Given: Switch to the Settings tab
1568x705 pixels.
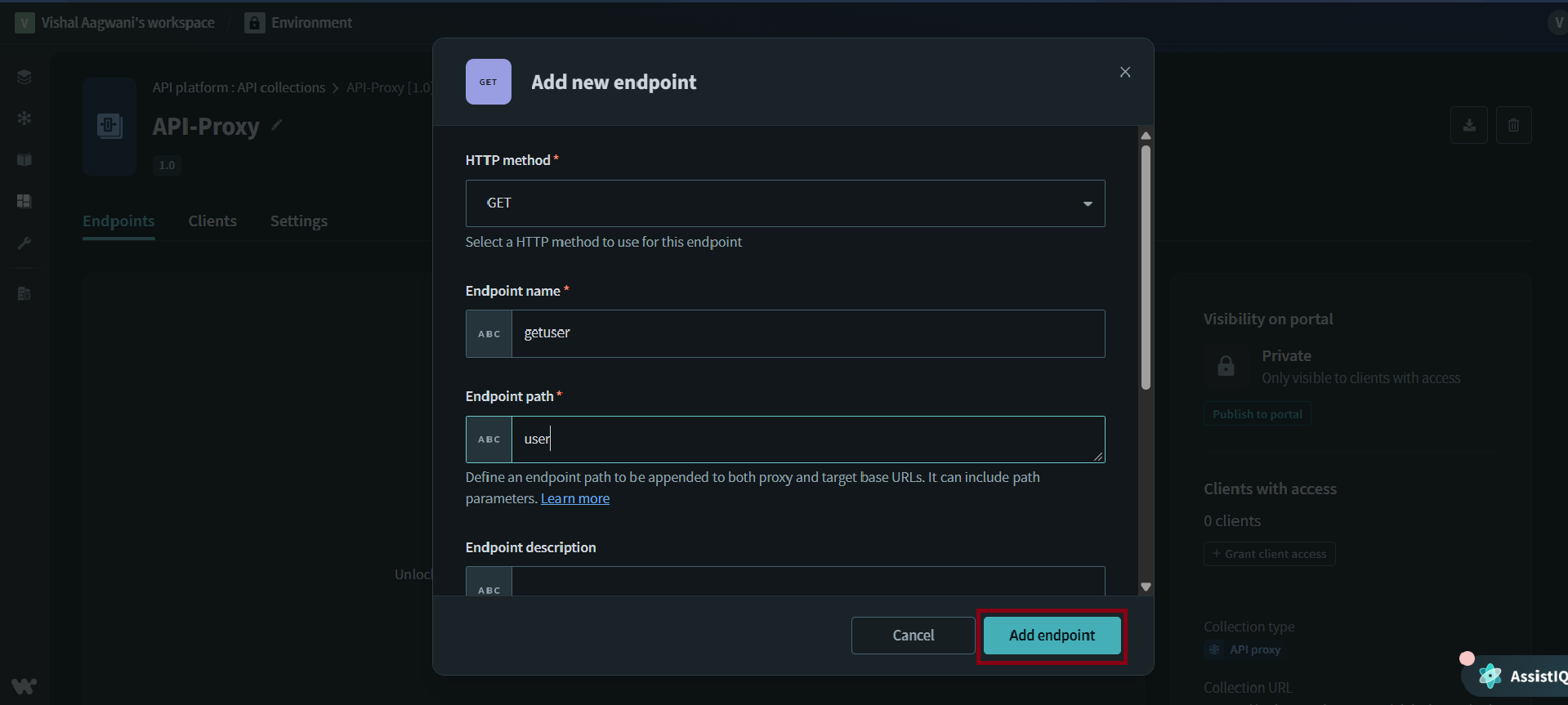Looking at the screenshot, I should pos(299,221).
